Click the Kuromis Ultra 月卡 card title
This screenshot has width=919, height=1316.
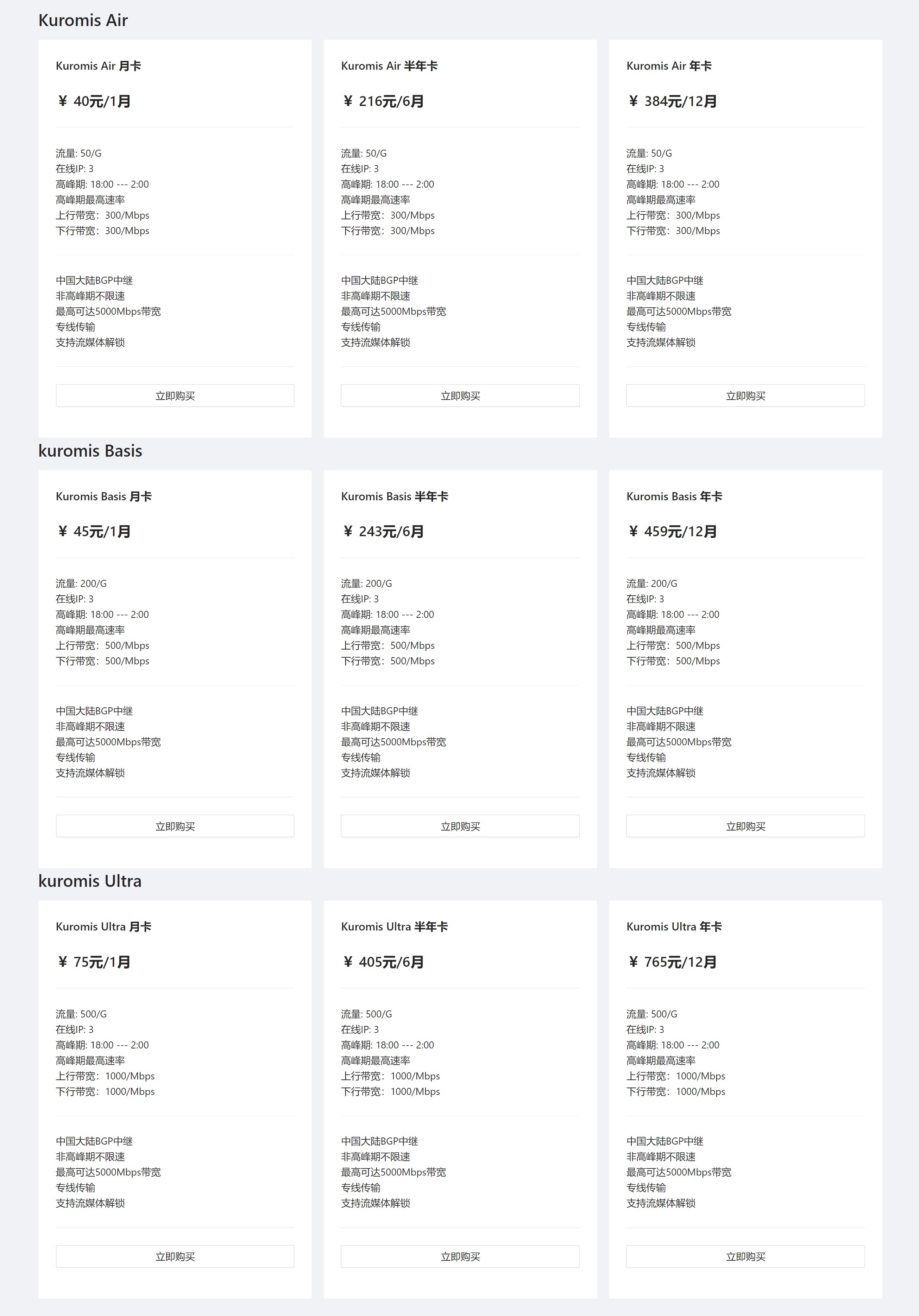(104, 927)
